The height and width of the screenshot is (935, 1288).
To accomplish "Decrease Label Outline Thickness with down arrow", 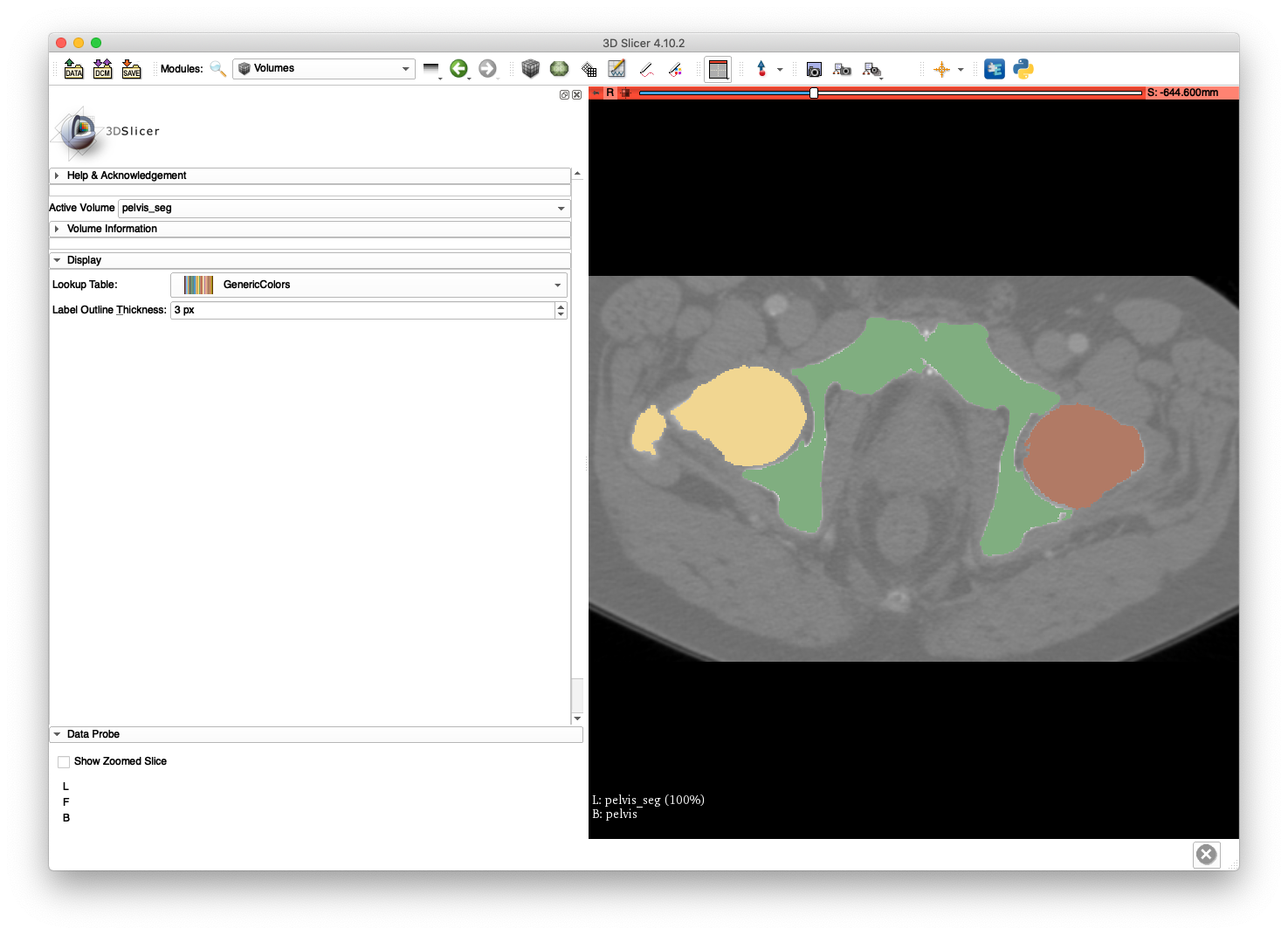I will tap(561, 314).
